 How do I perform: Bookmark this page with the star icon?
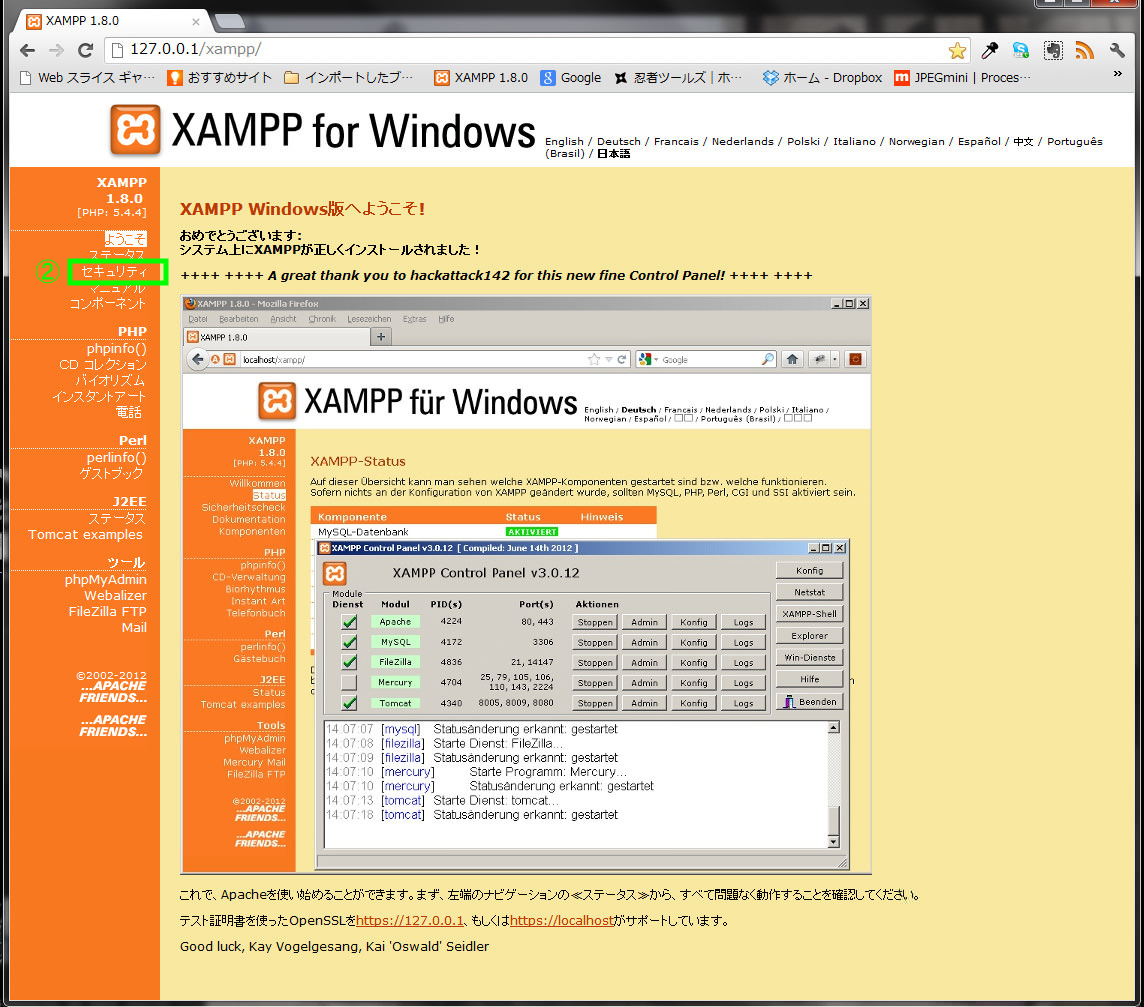(957, 50)
